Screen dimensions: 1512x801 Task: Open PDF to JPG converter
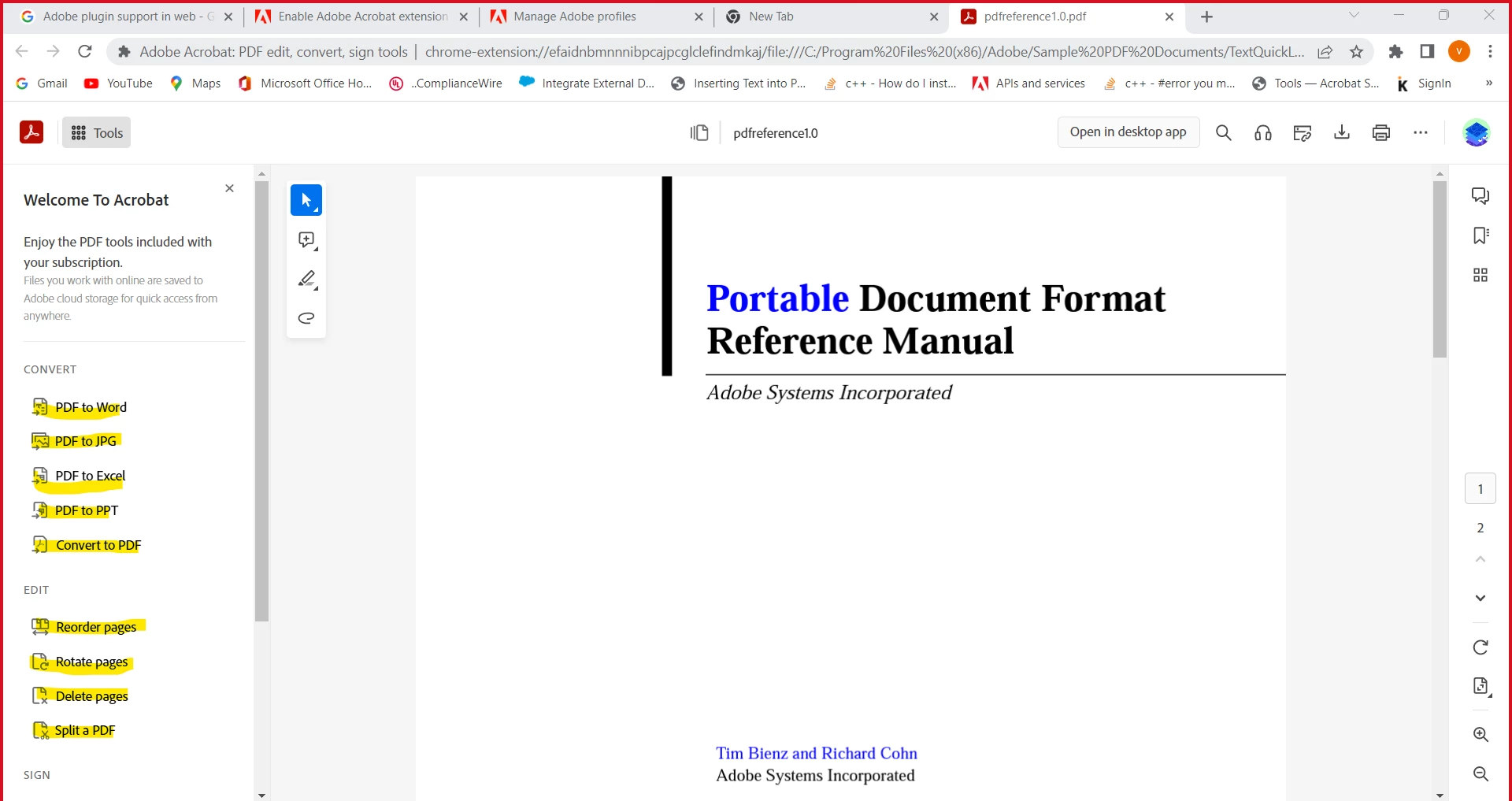point(74,441)
